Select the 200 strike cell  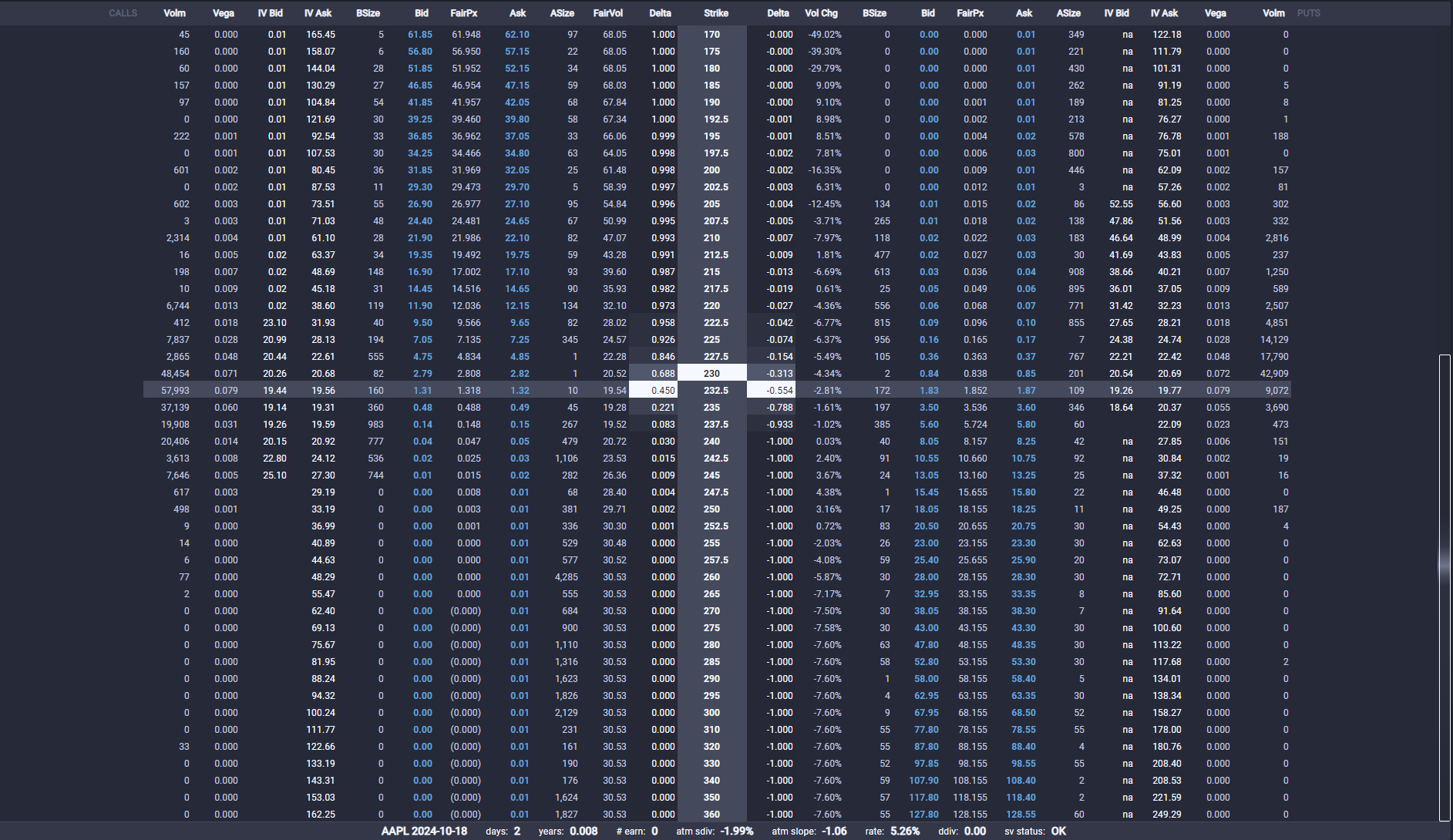point(711,170)
